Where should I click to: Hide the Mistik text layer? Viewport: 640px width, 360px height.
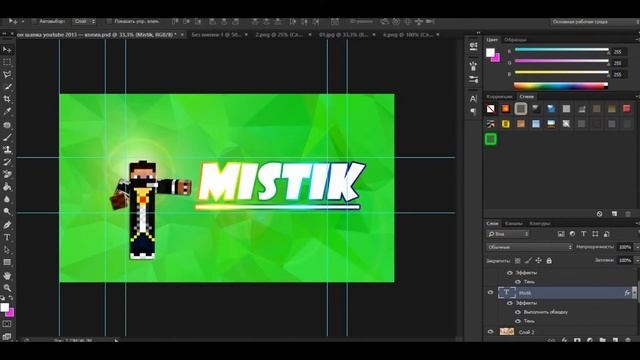click(491, 292)
